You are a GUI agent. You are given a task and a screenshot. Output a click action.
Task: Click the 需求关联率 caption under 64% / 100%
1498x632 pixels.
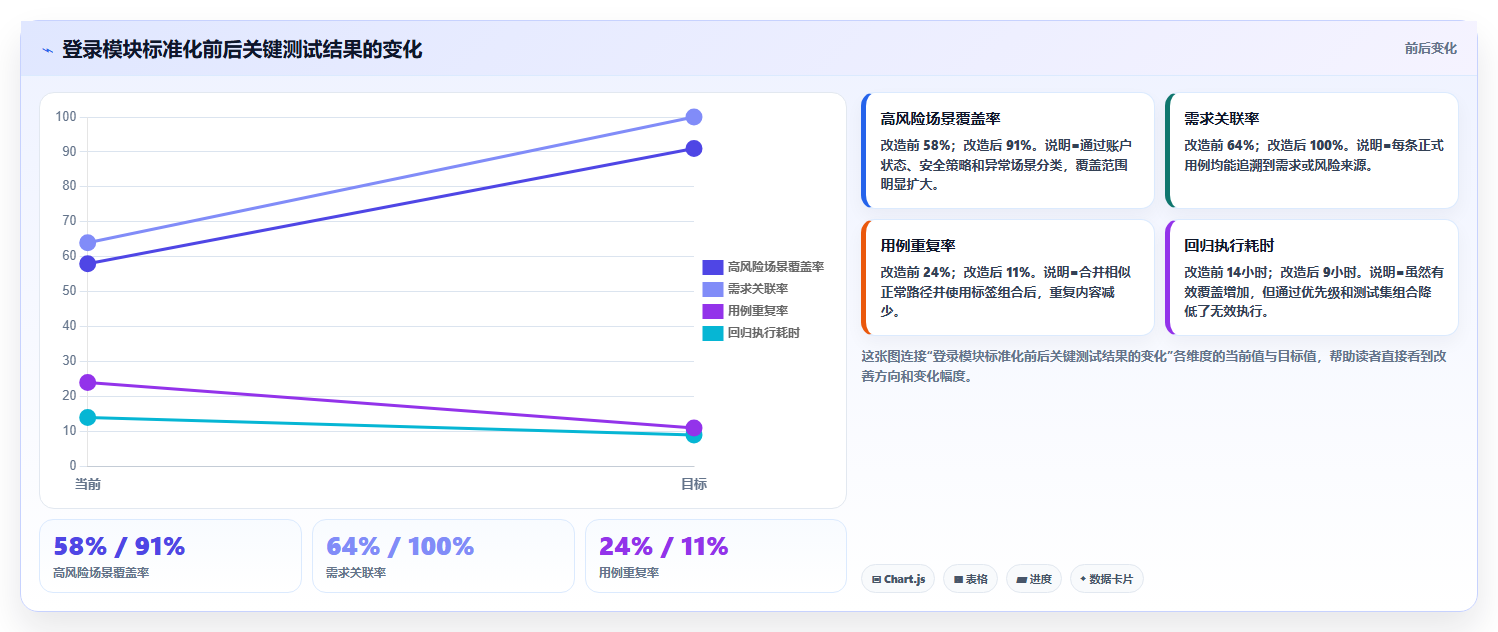point(356,573)
